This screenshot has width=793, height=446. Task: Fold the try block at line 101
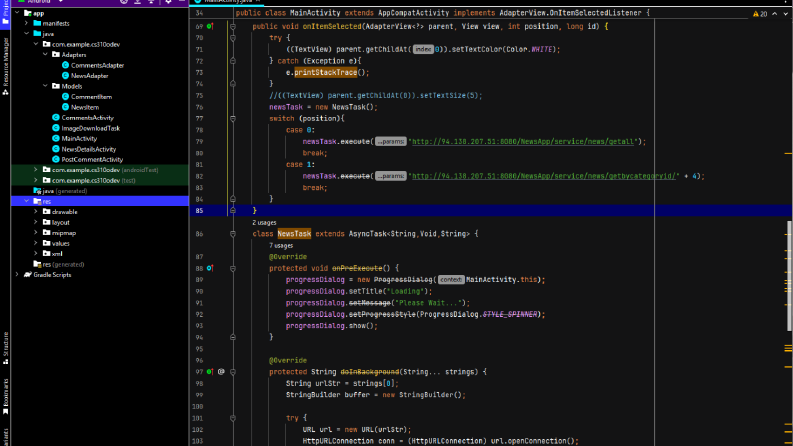[x=233, y=418]
